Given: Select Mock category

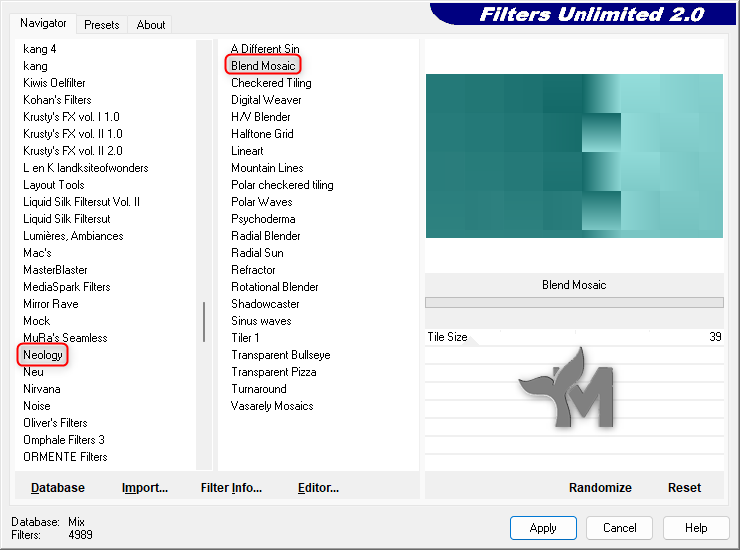Looking at the screenshot, I should click(36, 321).
